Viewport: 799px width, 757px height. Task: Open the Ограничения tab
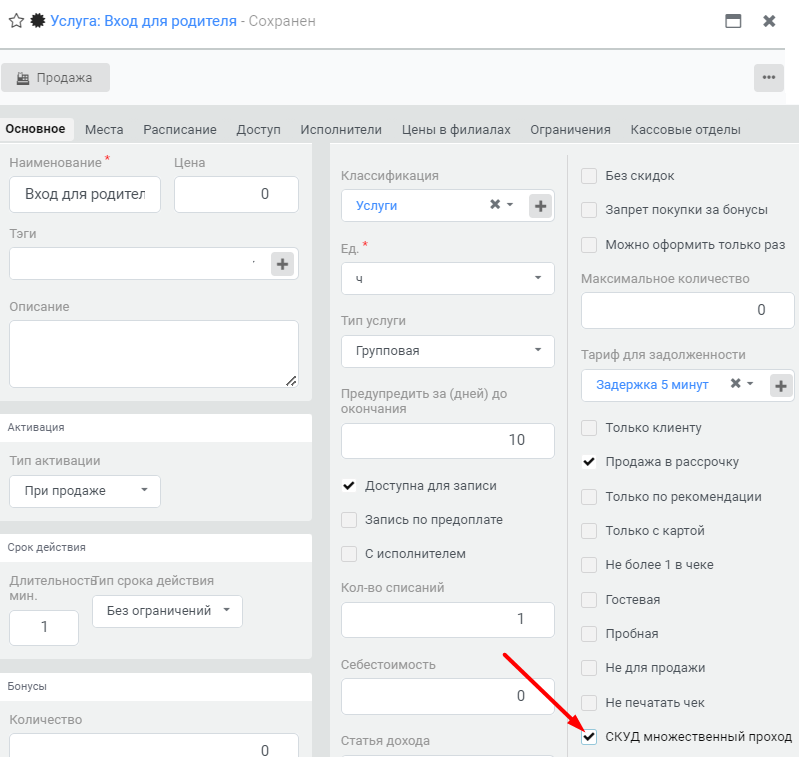(x=570, y=129)
